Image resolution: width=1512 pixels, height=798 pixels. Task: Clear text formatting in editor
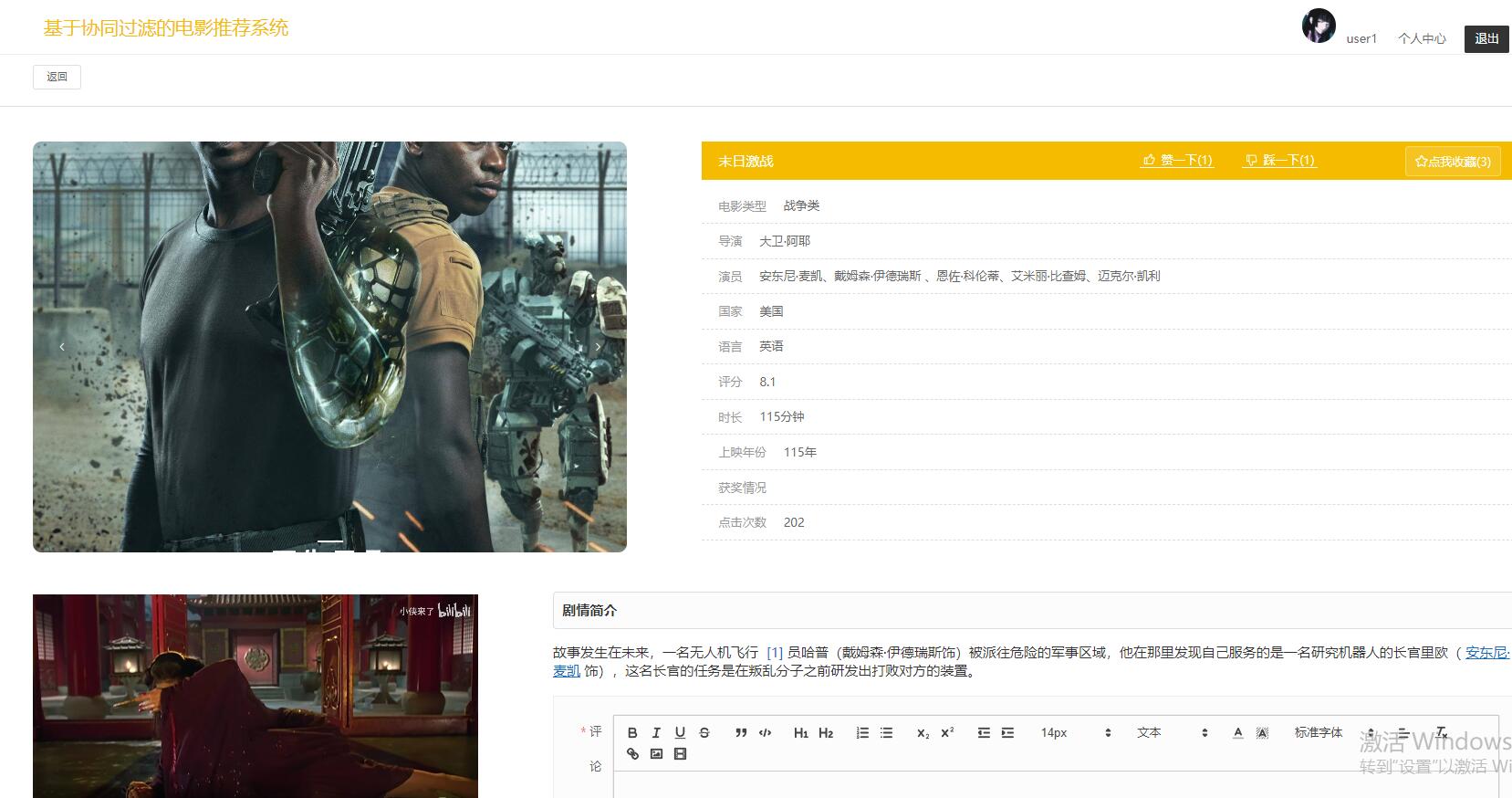[1441, 732]
